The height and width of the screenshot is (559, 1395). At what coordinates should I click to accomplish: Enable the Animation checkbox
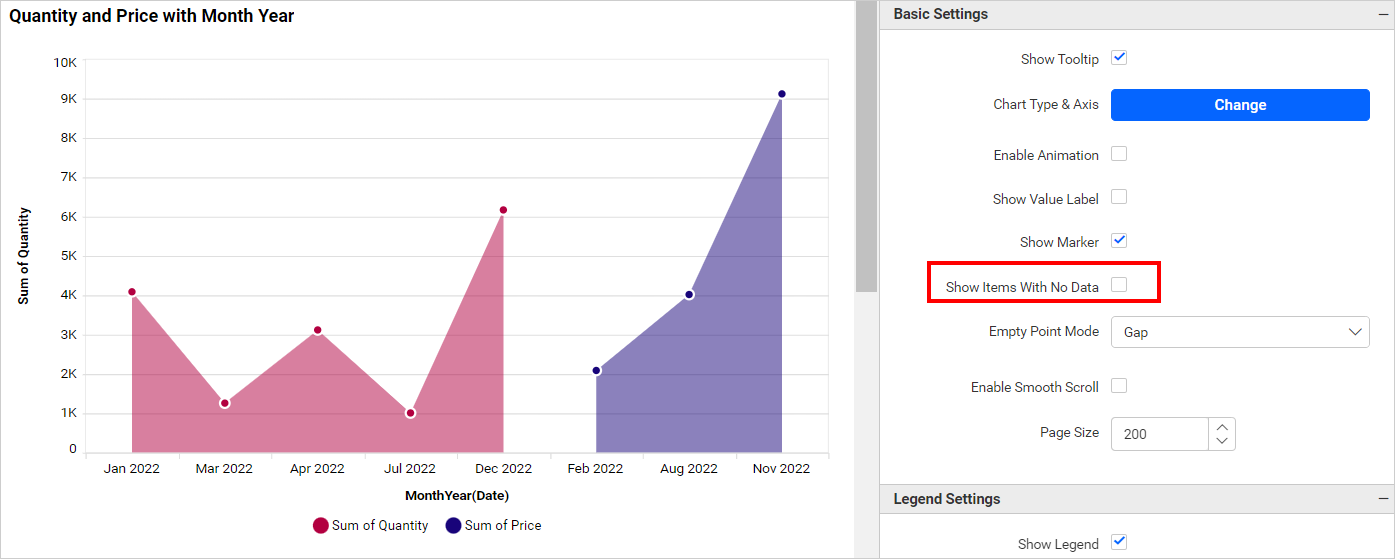point(1119,154)
